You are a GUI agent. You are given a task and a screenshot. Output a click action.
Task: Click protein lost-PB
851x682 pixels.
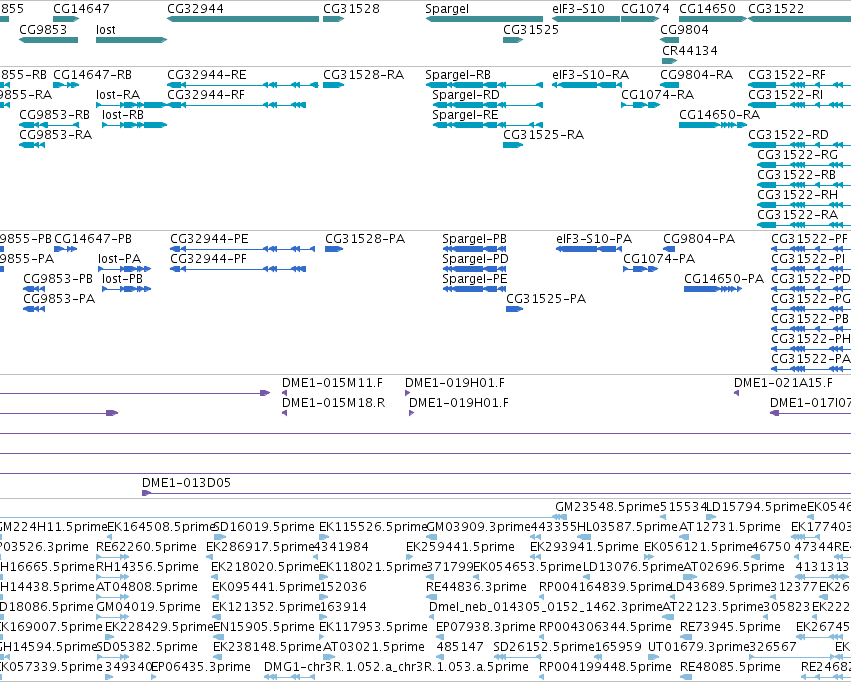click(123, 279)
